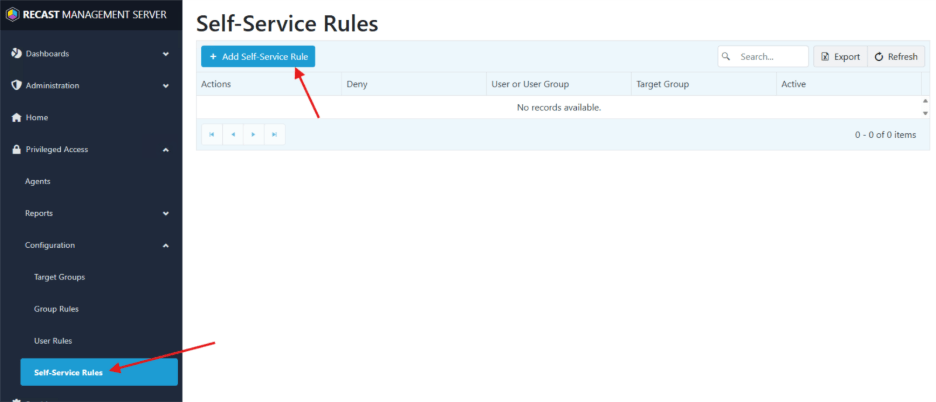Click the Export spreadsheet icon
This screenshot has height=402, width=936.
[825, 57]
